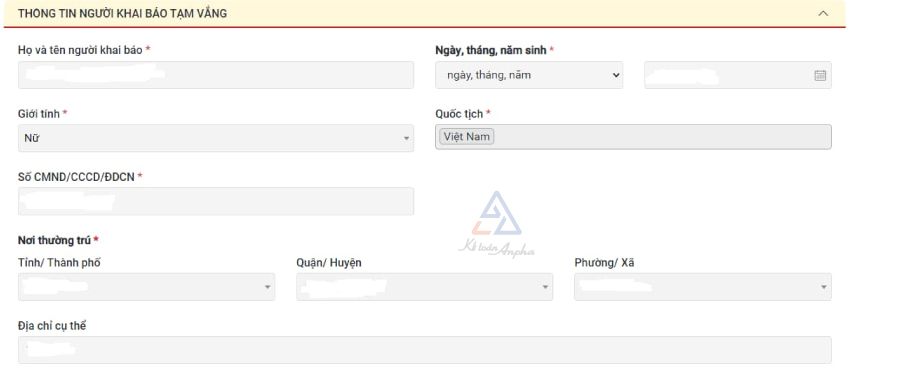Expand the Giới tính dropdown showing Nữ

[x=216, y=138]
